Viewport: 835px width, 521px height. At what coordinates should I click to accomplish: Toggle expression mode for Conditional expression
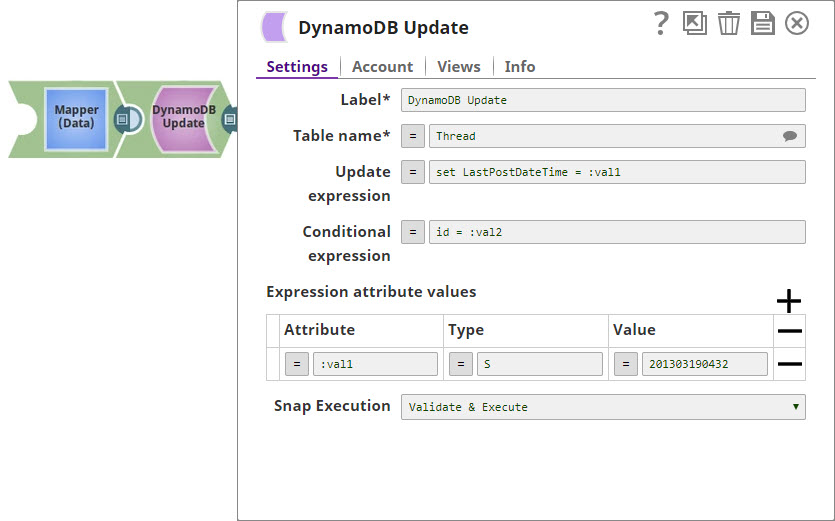click(x=413, y=232)
